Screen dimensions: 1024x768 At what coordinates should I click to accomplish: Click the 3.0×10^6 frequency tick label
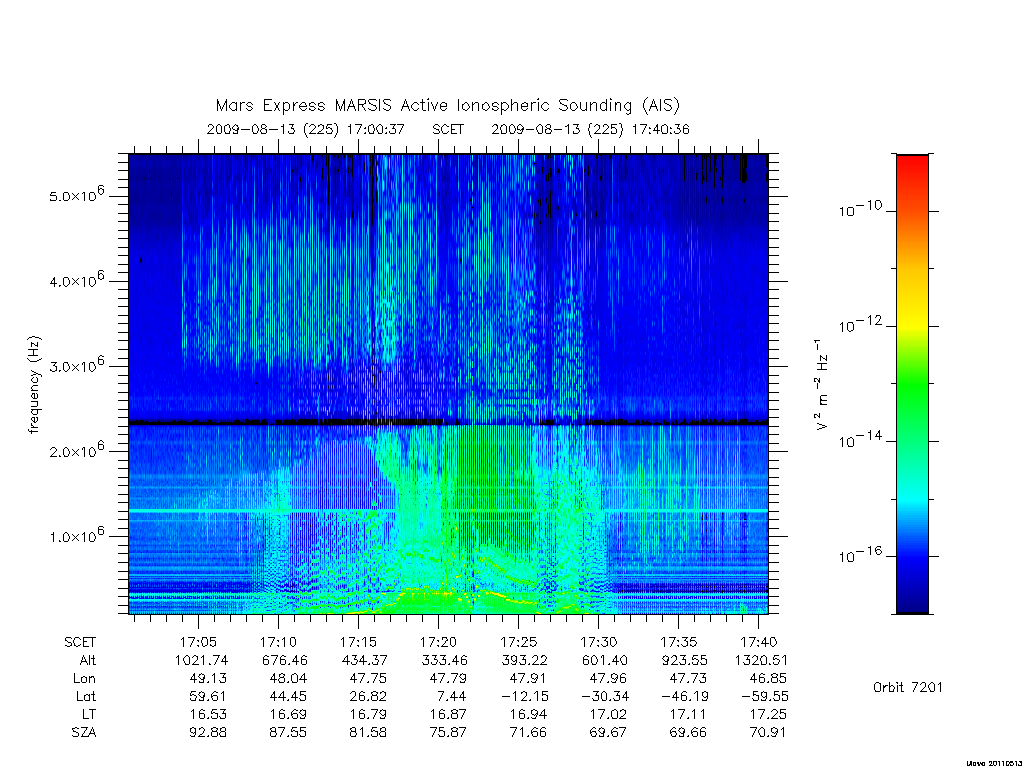pyautogui.click(x=76, y=365)
